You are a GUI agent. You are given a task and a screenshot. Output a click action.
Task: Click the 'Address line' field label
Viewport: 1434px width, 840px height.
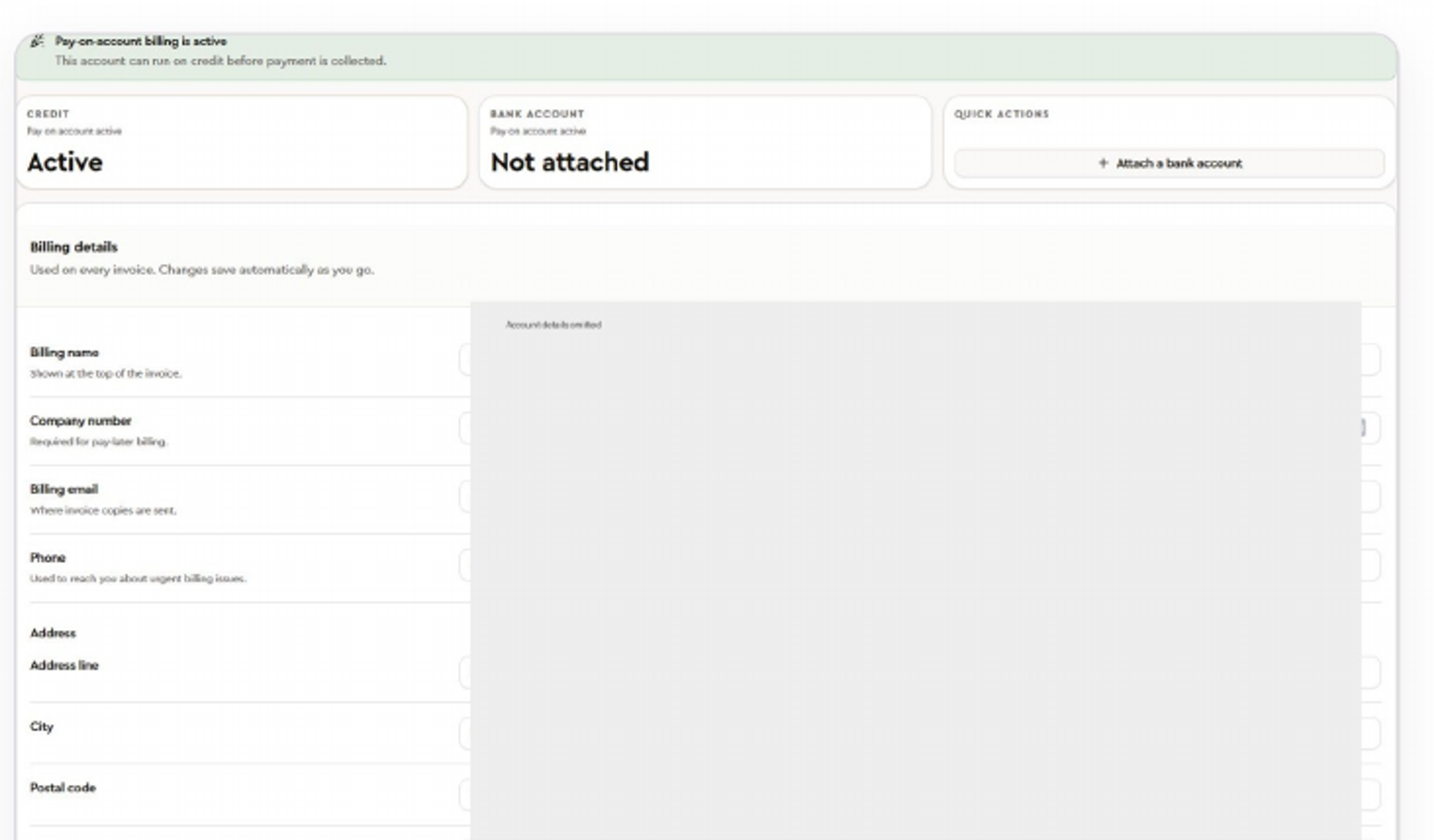click(x=64, y=665)
